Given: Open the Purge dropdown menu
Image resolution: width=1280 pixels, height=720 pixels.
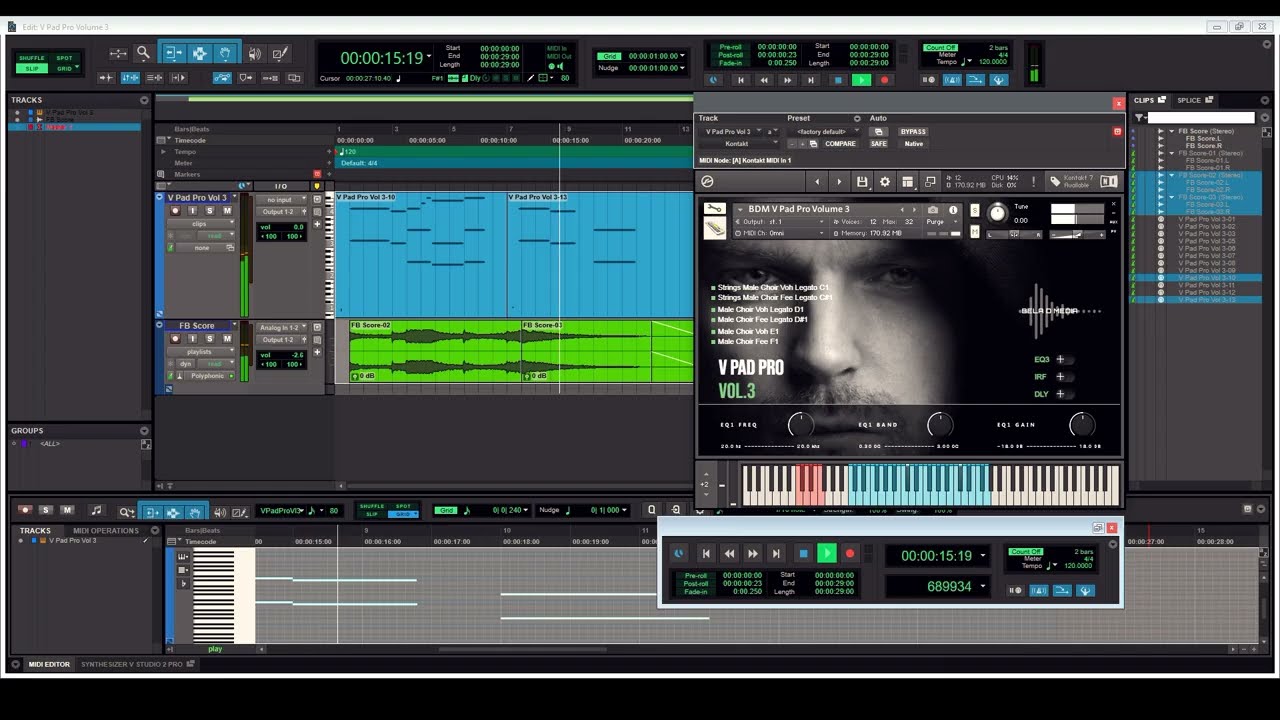Looking at the screenshot, I should point(936,221).
